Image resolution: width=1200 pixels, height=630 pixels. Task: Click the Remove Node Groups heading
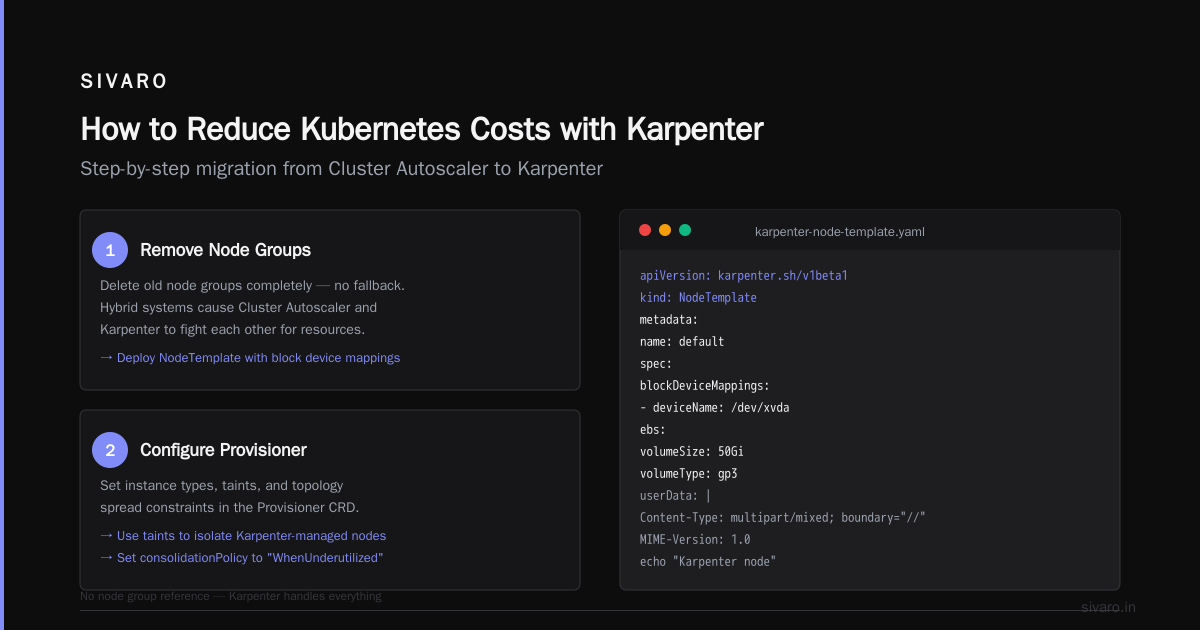click(225, 250)
